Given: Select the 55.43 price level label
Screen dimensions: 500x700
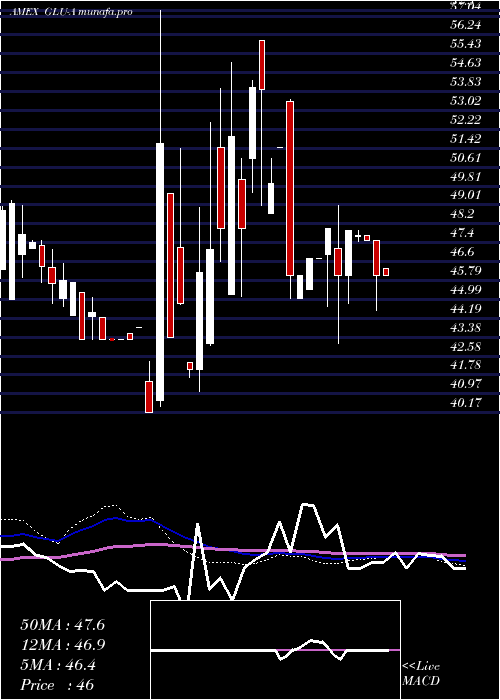Looking at the screenshot, I should tap(465, 44).
